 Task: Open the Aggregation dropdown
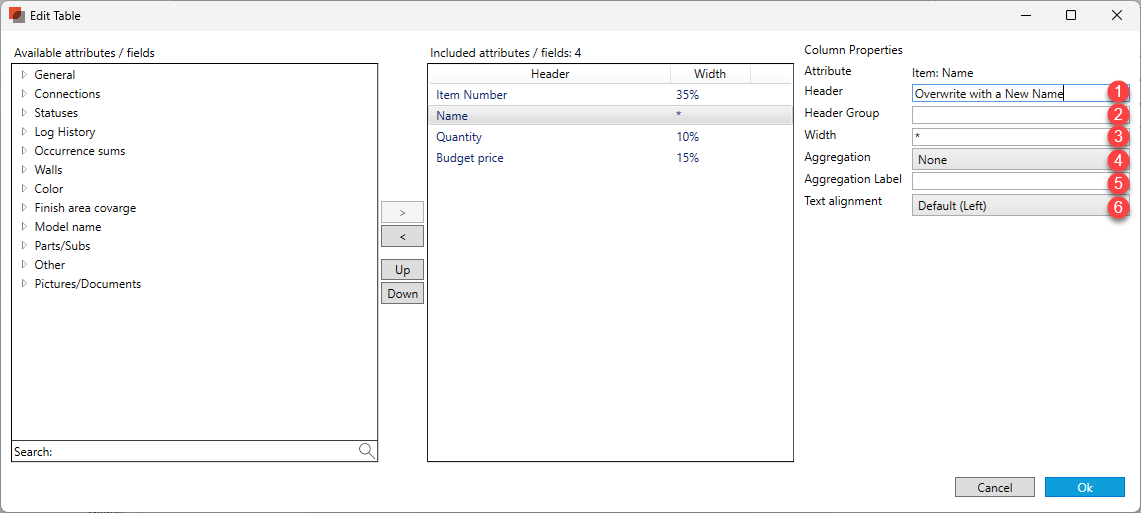(x=1010, y=160)
